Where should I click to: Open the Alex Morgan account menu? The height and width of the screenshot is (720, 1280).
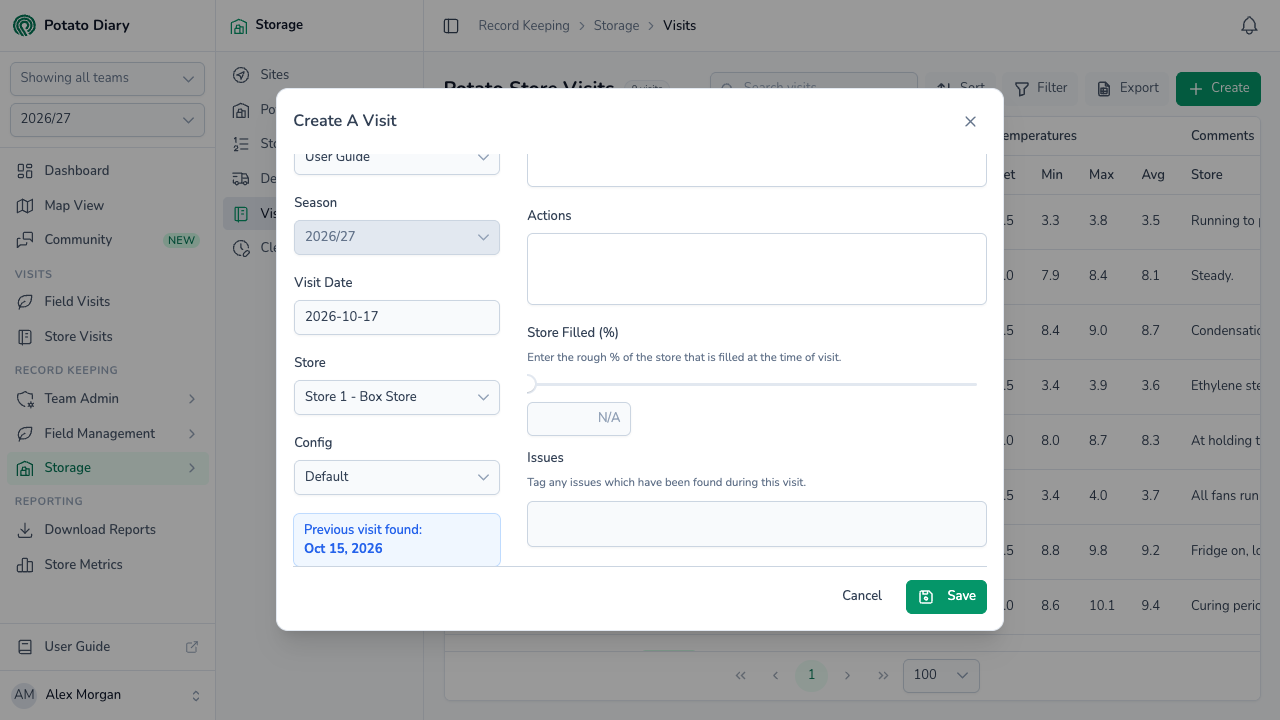tap(108, 695)
